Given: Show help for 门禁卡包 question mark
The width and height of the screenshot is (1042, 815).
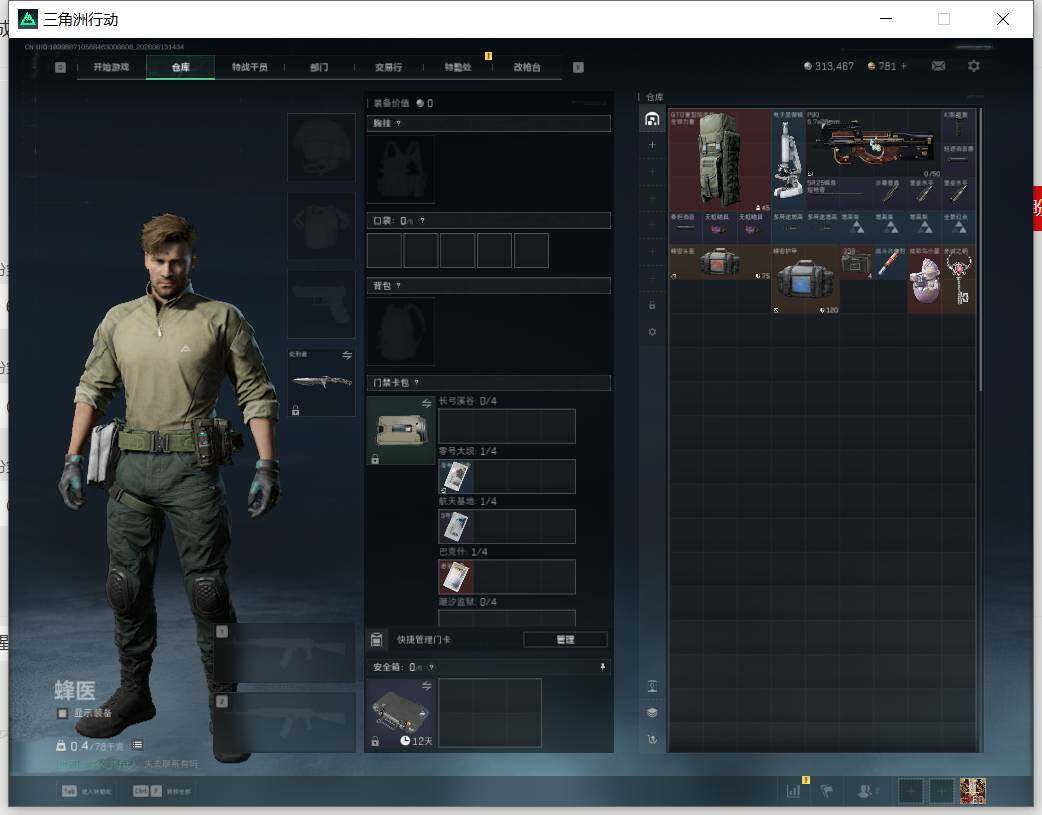Looking at the screenshot, I should (x=417, y=383).
